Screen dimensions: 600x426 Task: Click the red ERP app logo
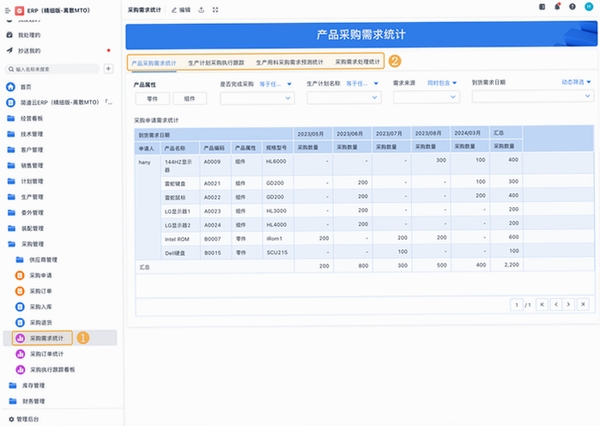click(19, 10)
